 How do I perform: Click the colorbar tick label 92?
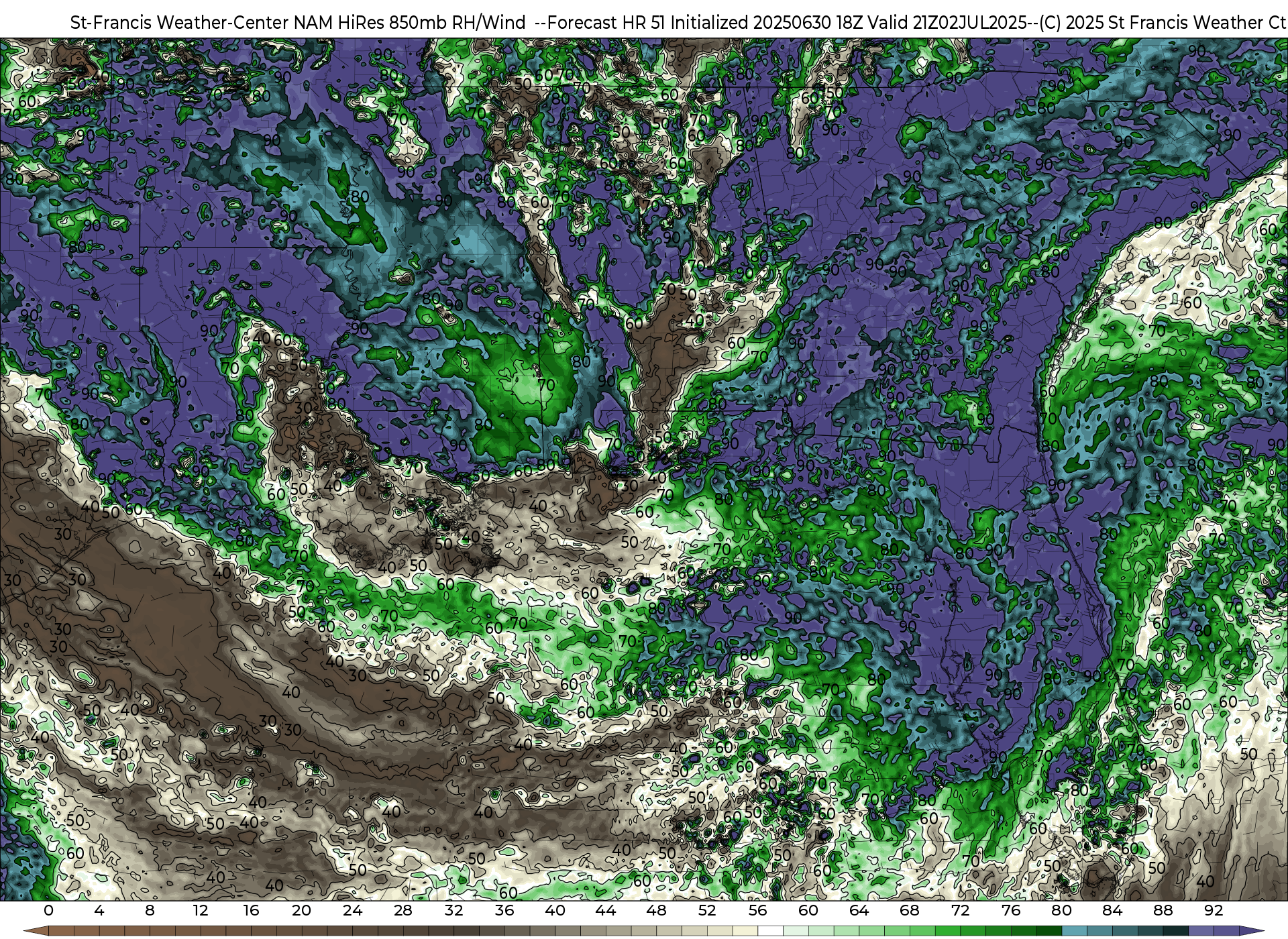tap(1214, 910)
